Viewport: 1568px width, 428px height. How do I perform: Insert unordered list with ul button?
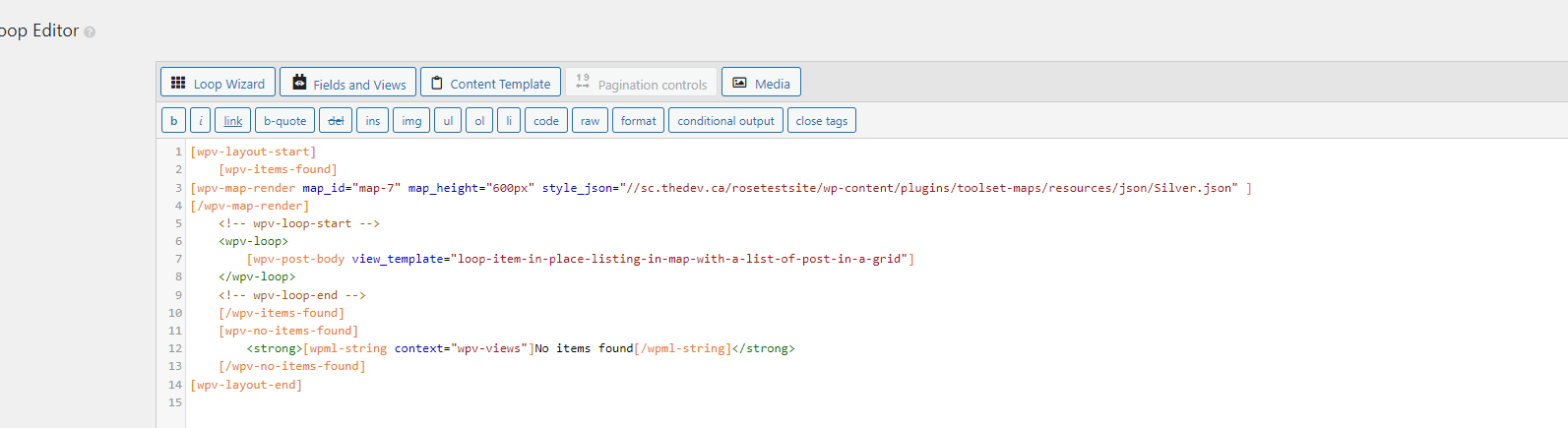pyautogui.click(x=448, y=120)
